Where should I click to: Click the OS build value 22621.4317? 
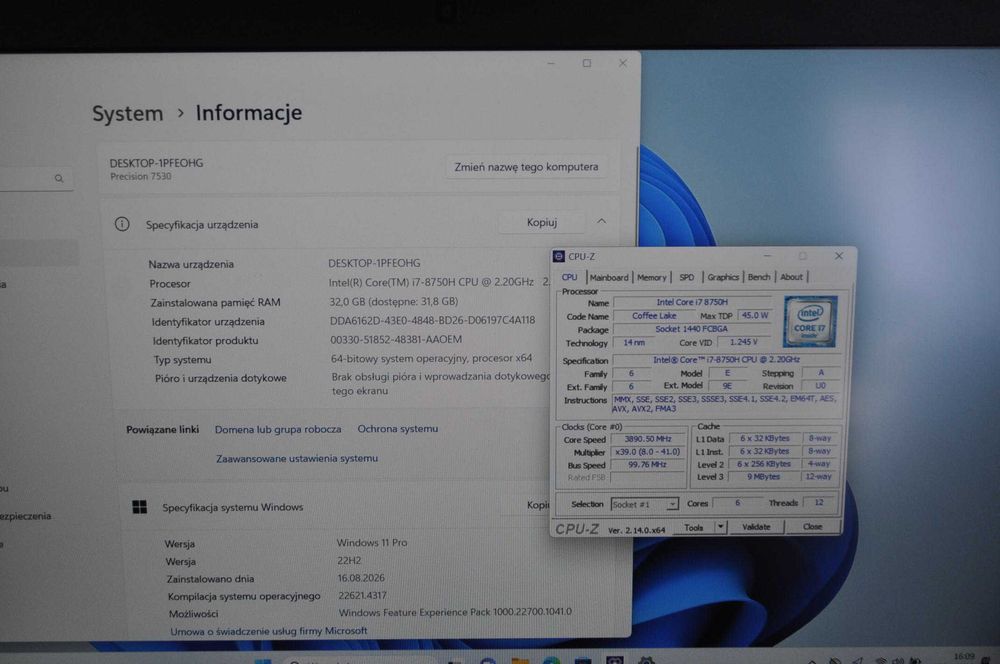click(x=362, y=595)
